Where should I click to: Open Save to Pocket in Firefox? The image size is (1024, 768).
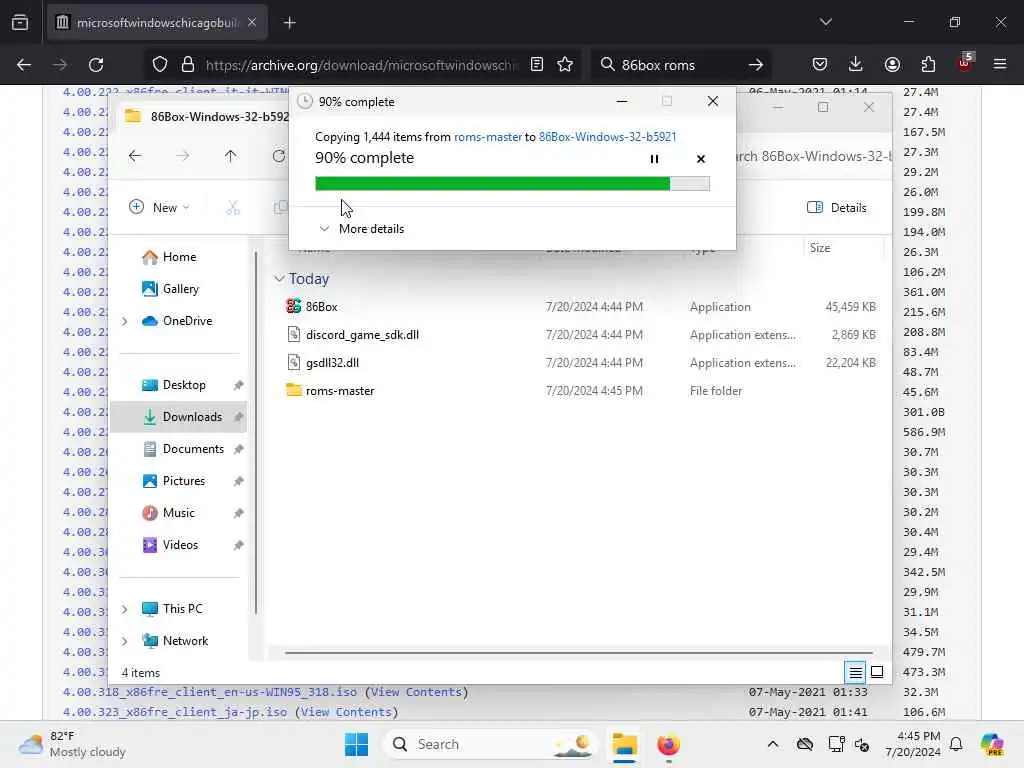[x=820, y=65]
